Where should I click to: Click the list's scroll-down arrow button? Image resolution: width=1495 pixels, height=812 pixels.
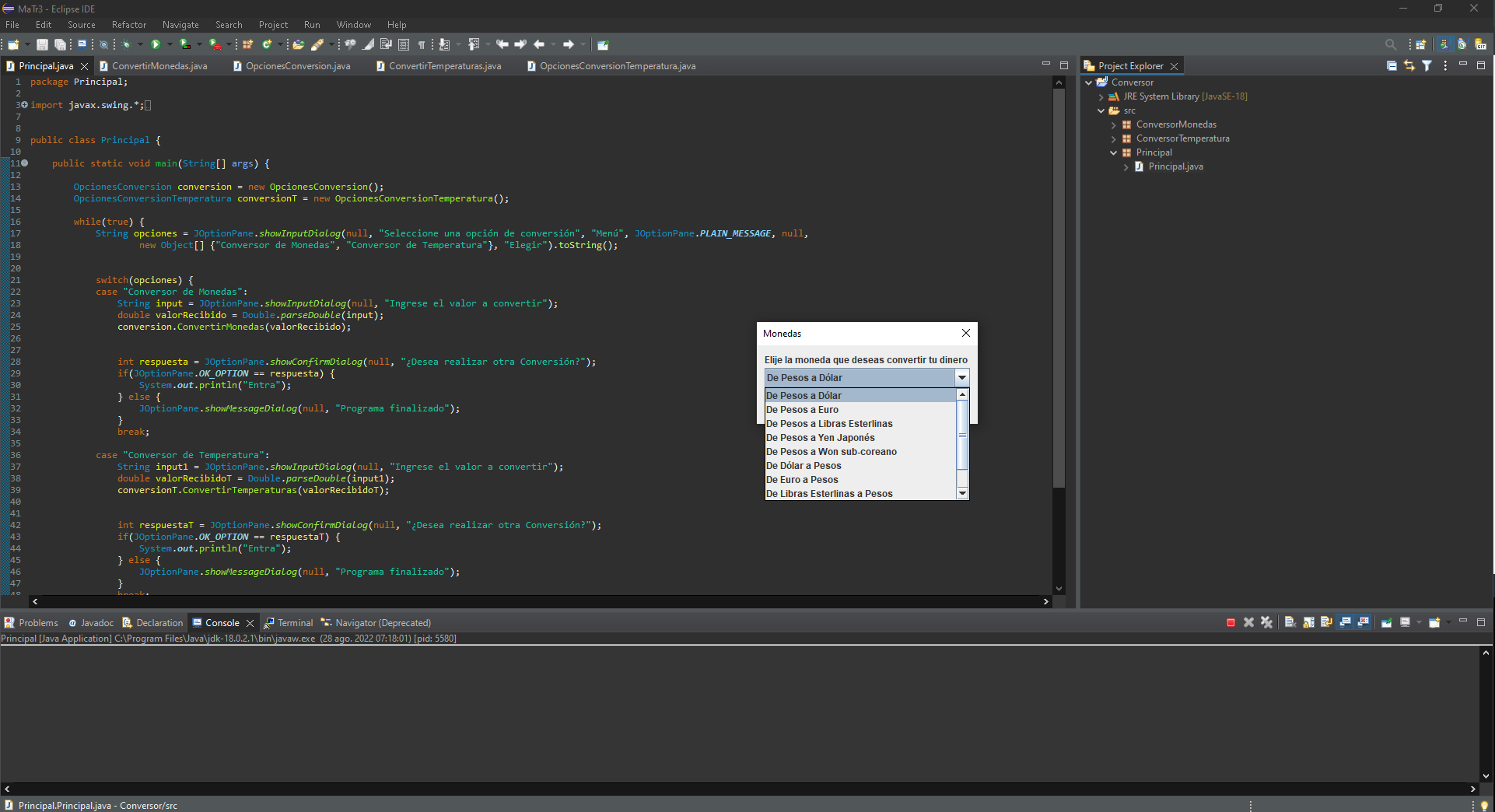pos(962,494)
